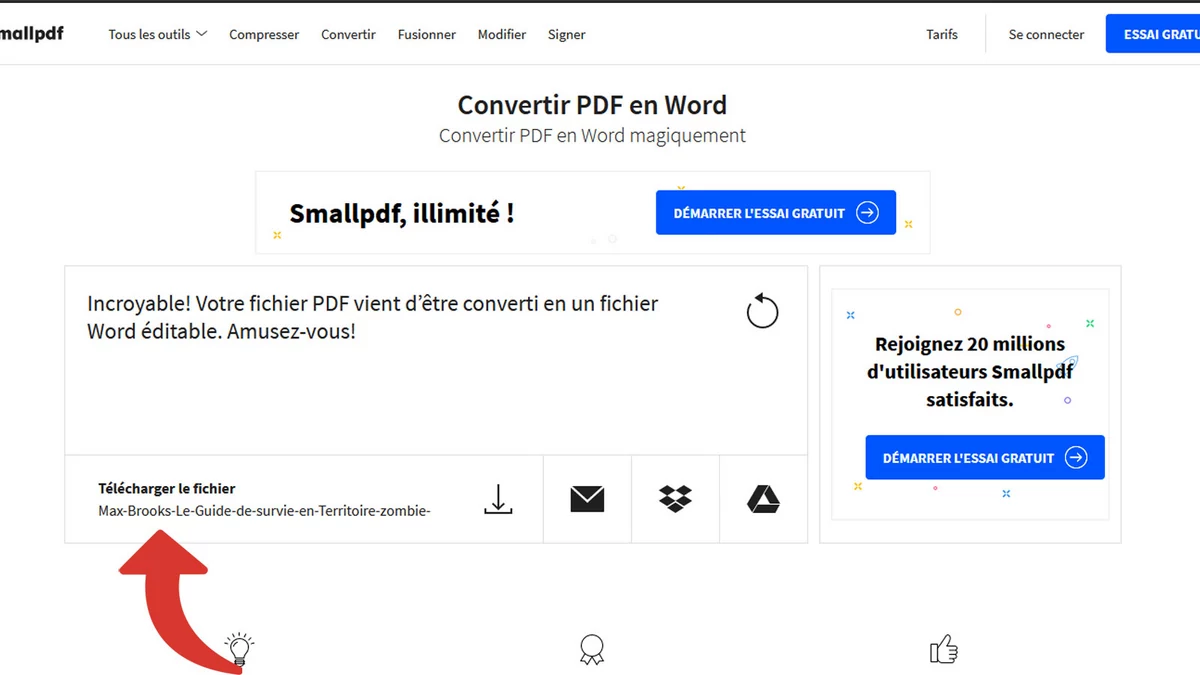The image size is (1200, 675).
Task: Go to the Tarifs page
Action: [x=942, y=34]
